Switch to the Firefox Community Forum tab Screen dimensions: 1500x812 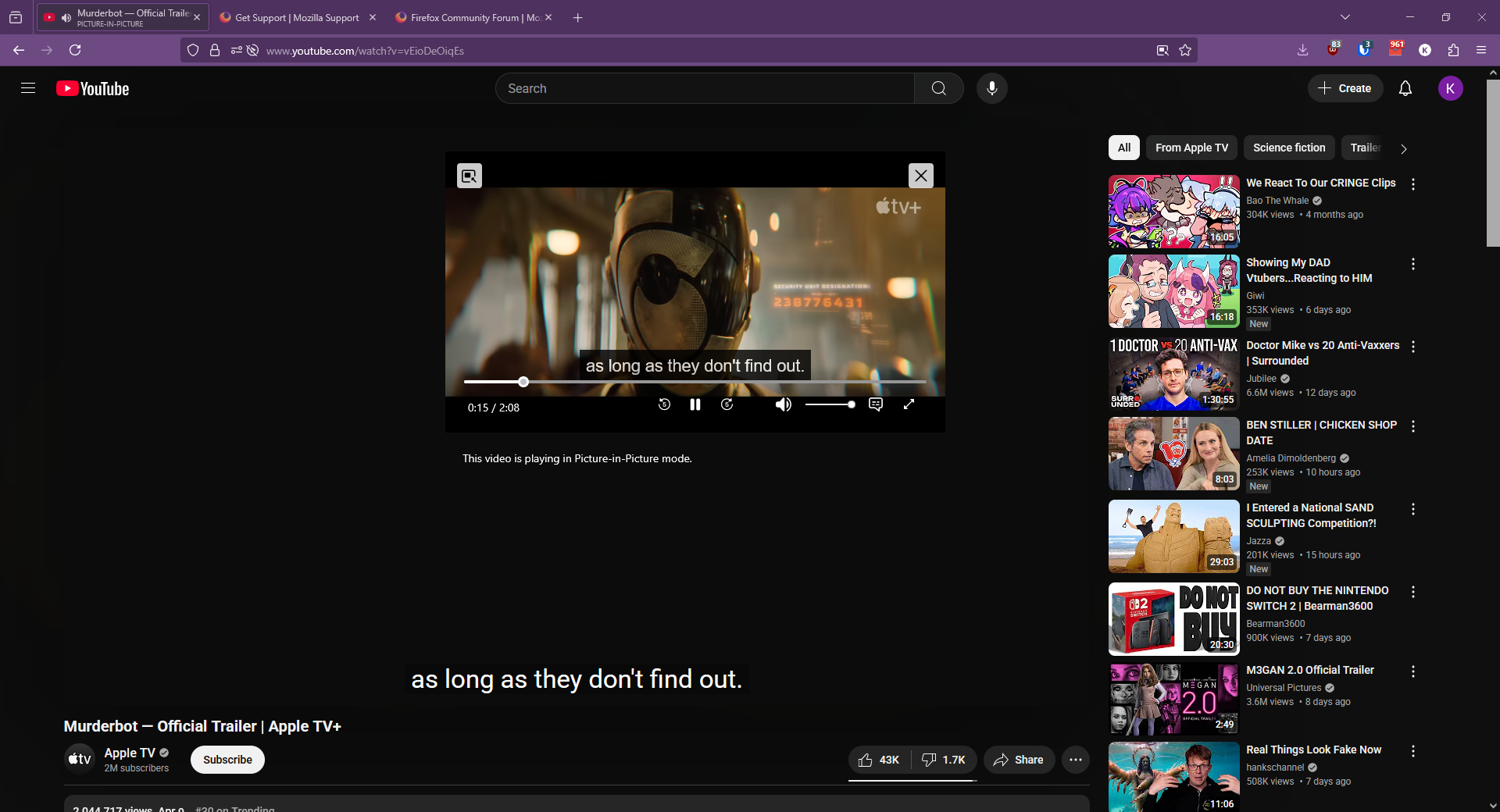tap(475, 17)
